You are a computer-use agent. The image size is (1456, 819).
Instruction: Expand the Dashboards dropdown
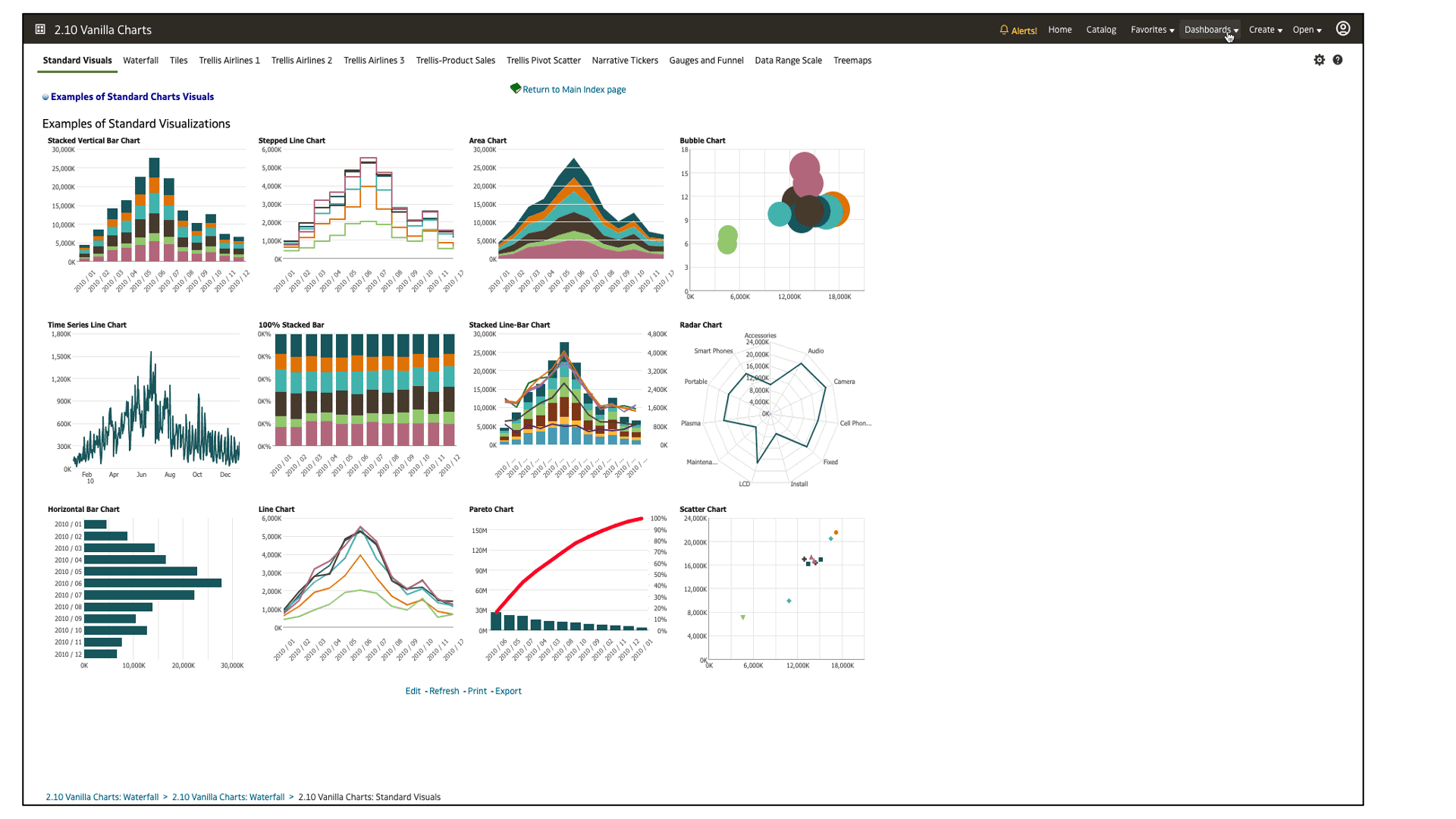tap(1209, 30)
